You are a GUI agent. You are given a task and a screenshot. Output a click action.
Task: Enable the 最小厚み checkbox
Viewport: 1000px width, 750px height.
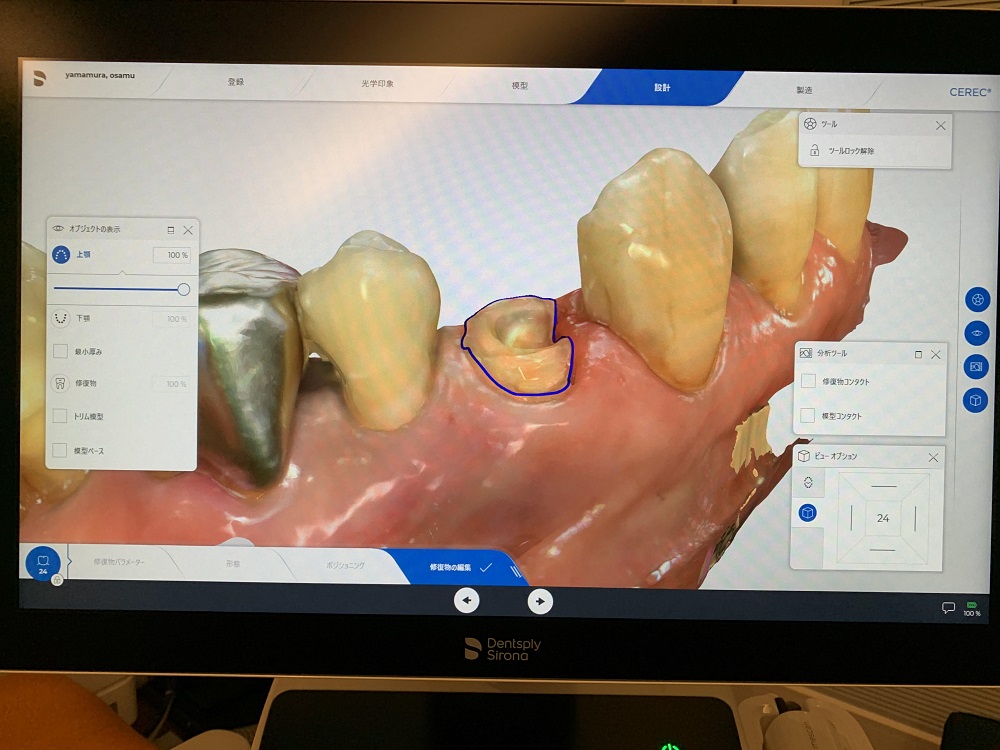coord(61,351)
